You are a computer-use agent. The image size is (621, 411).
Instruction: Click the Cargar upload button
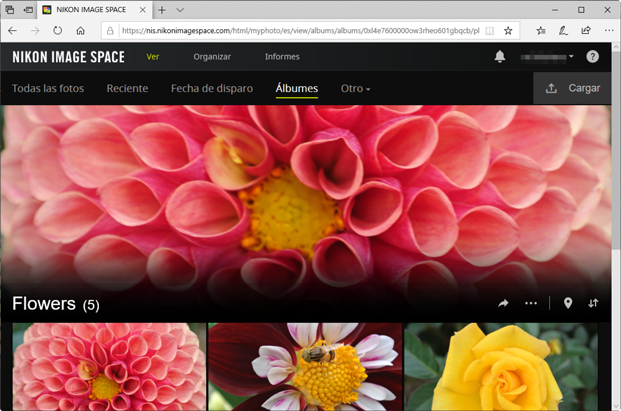point(573,89)
